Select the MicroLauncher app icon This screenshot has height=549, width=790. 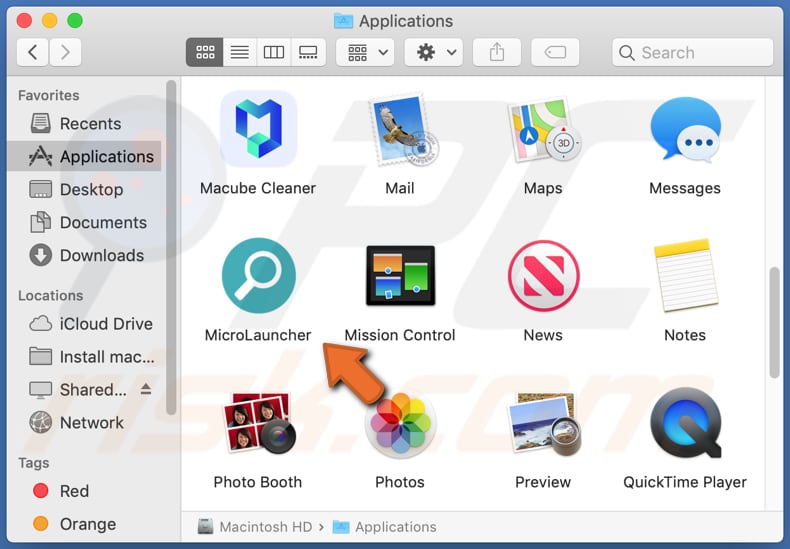258,276
